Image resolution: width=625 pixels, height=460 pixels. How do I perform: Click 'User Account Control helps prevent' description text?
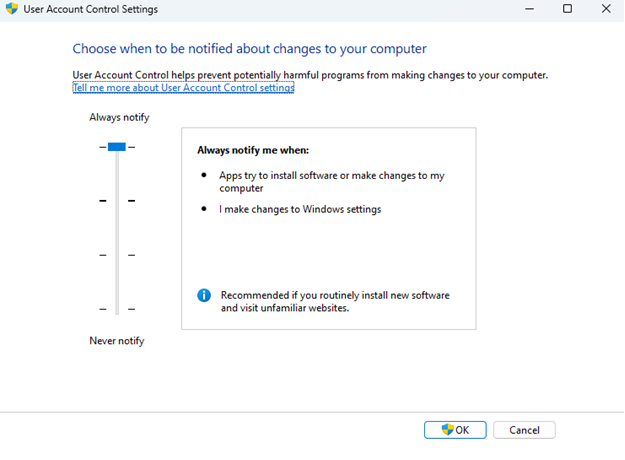[310, 75]
